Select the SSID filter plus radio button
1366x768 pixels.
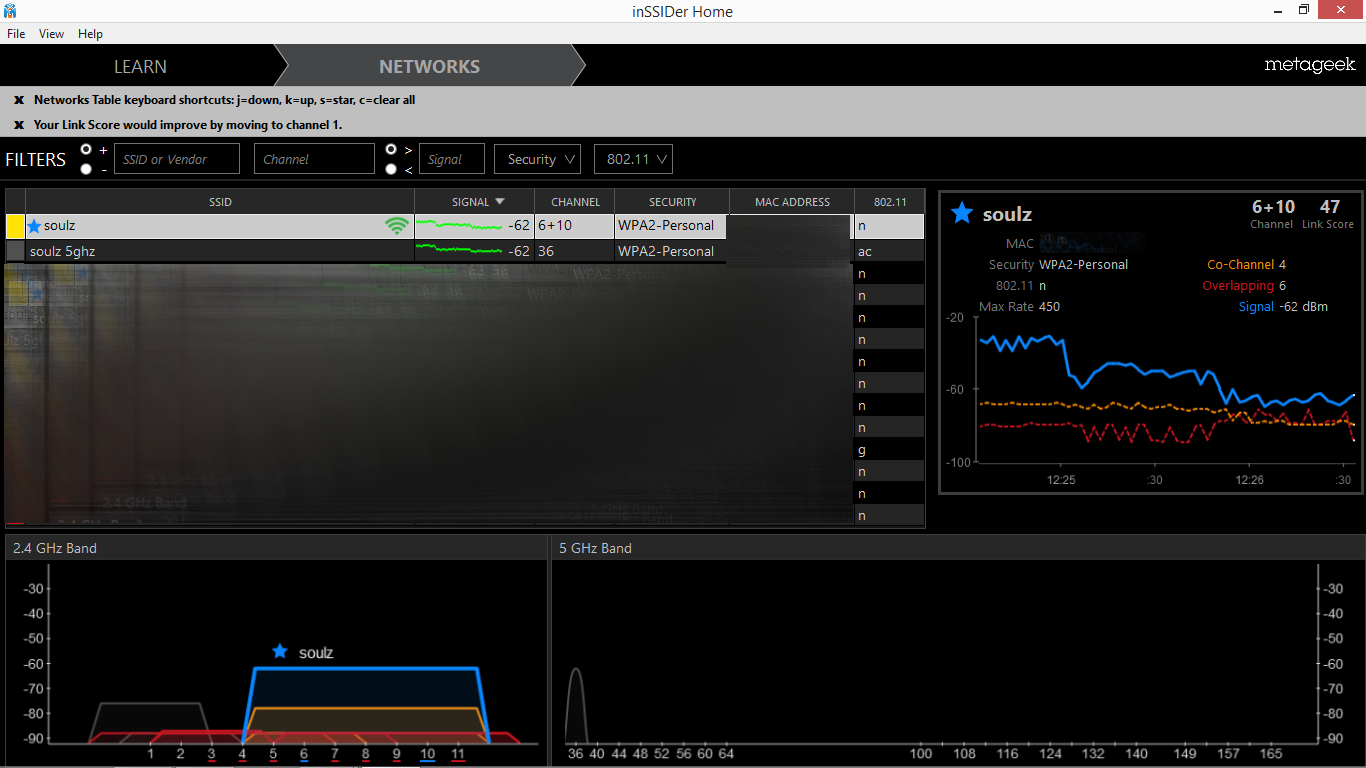click(x=86, y=150)
